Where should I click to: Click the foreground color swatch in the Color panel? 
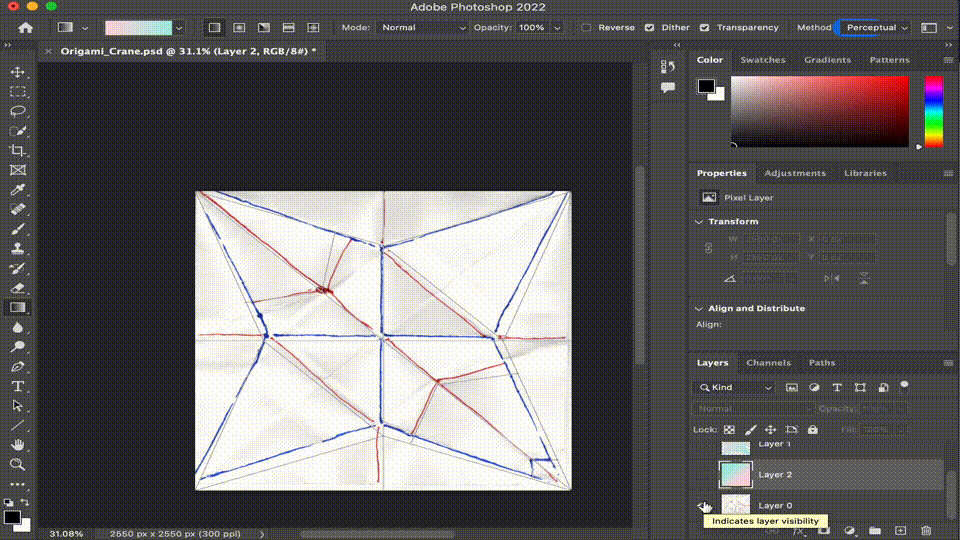tap(706, 86)
